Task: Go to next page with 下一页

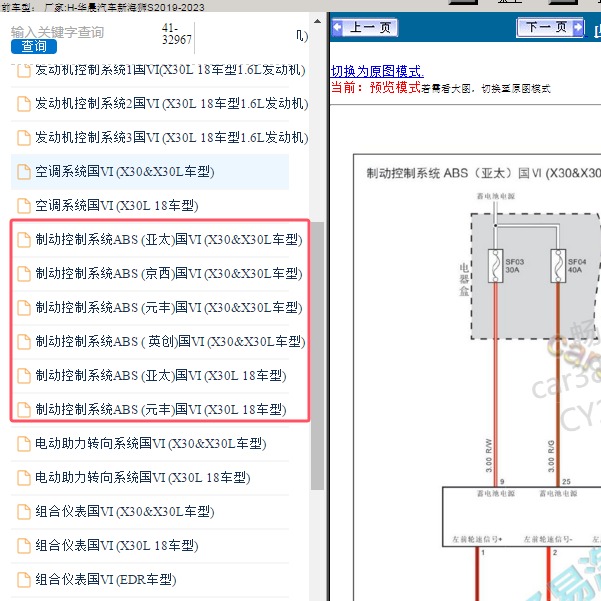Action: tap(550, 27)
